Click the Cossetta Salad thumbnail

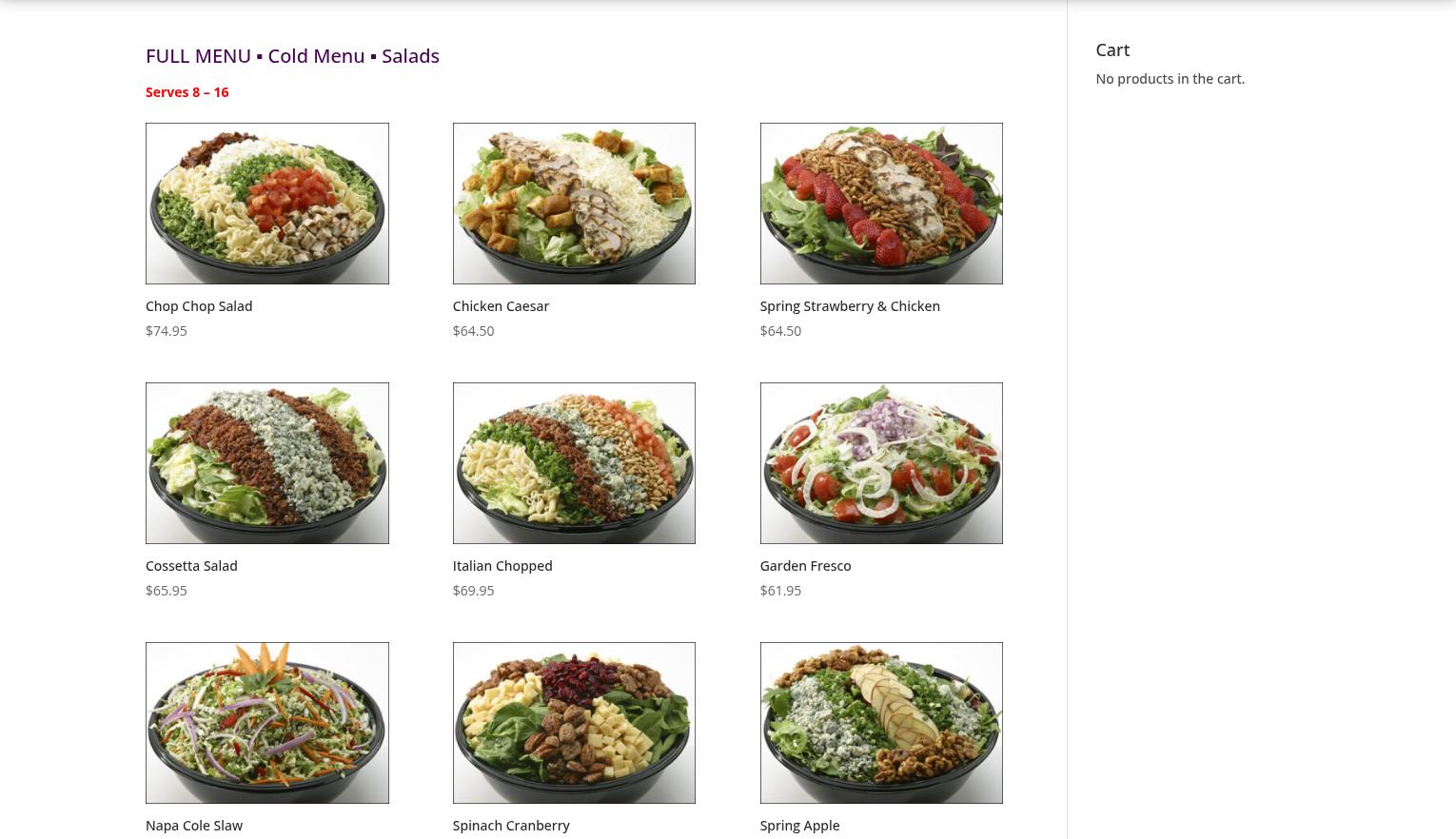pos(267,463)
